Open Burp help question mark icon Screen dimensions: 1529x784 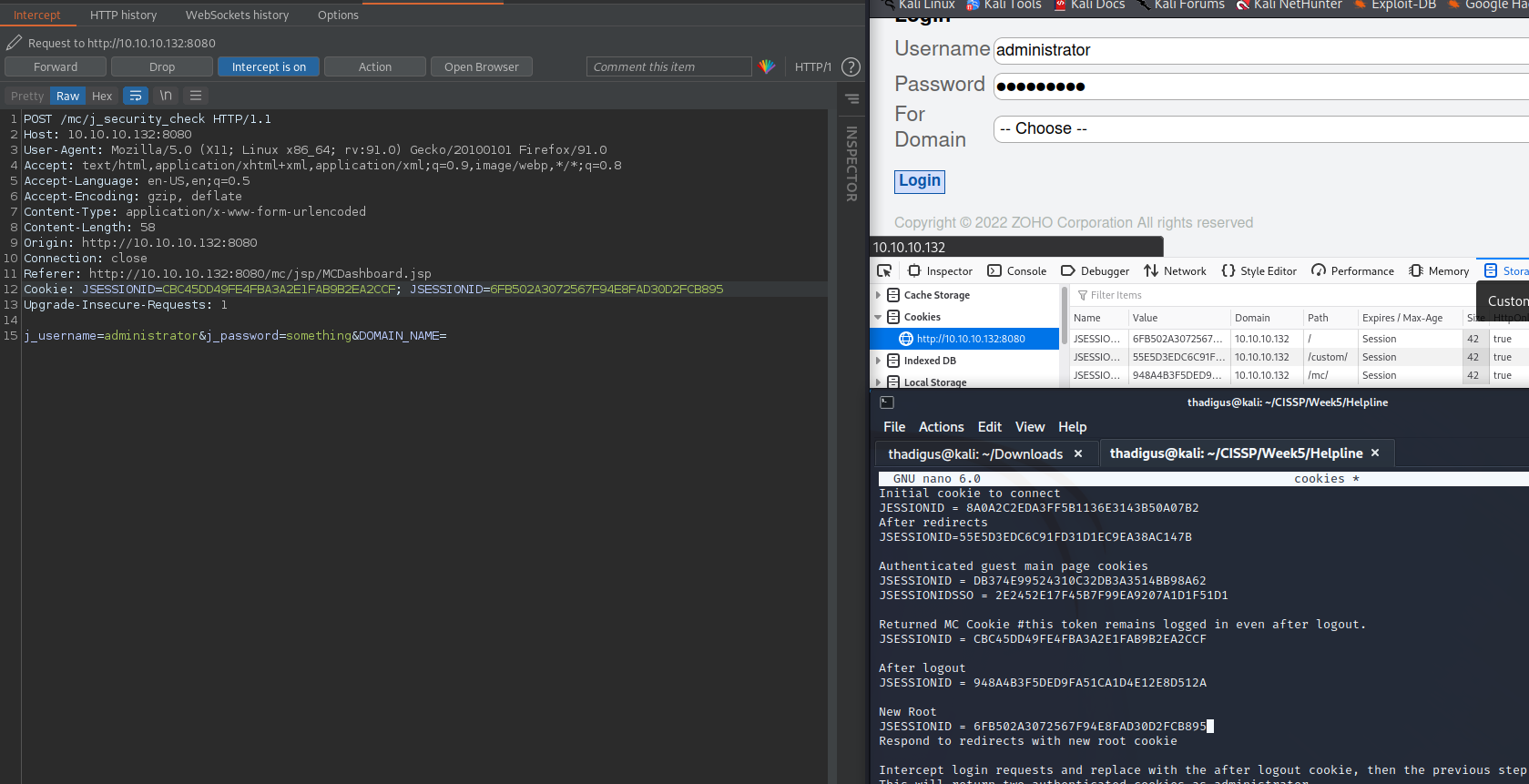[851, 66]
